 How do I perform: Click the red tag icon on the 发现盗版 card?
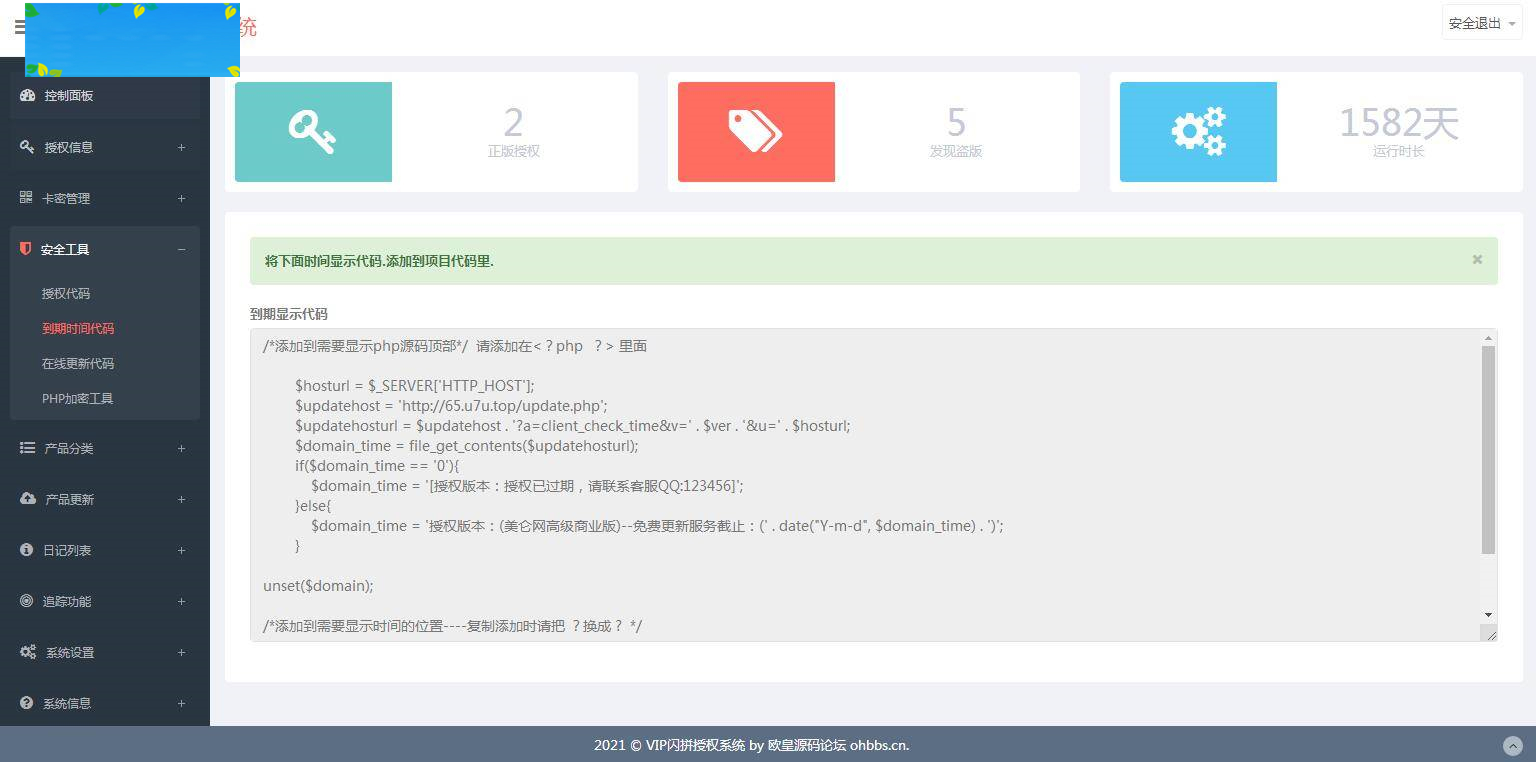(756, 131)
